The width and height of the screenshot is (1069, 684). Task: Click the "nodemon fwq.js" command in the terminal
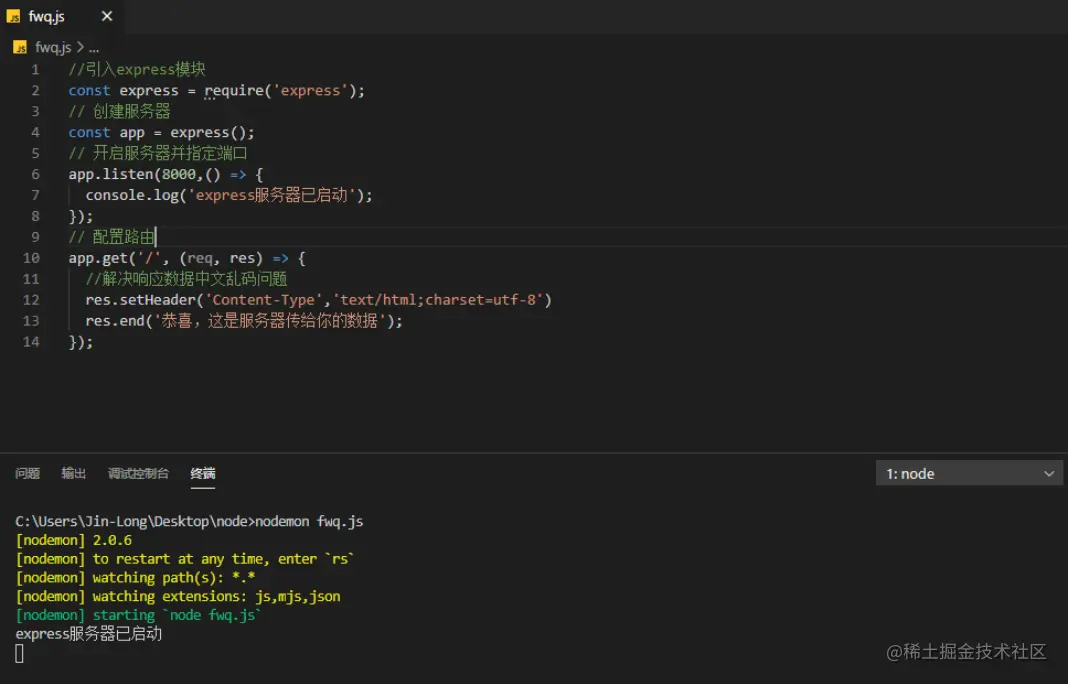(309, 521)
